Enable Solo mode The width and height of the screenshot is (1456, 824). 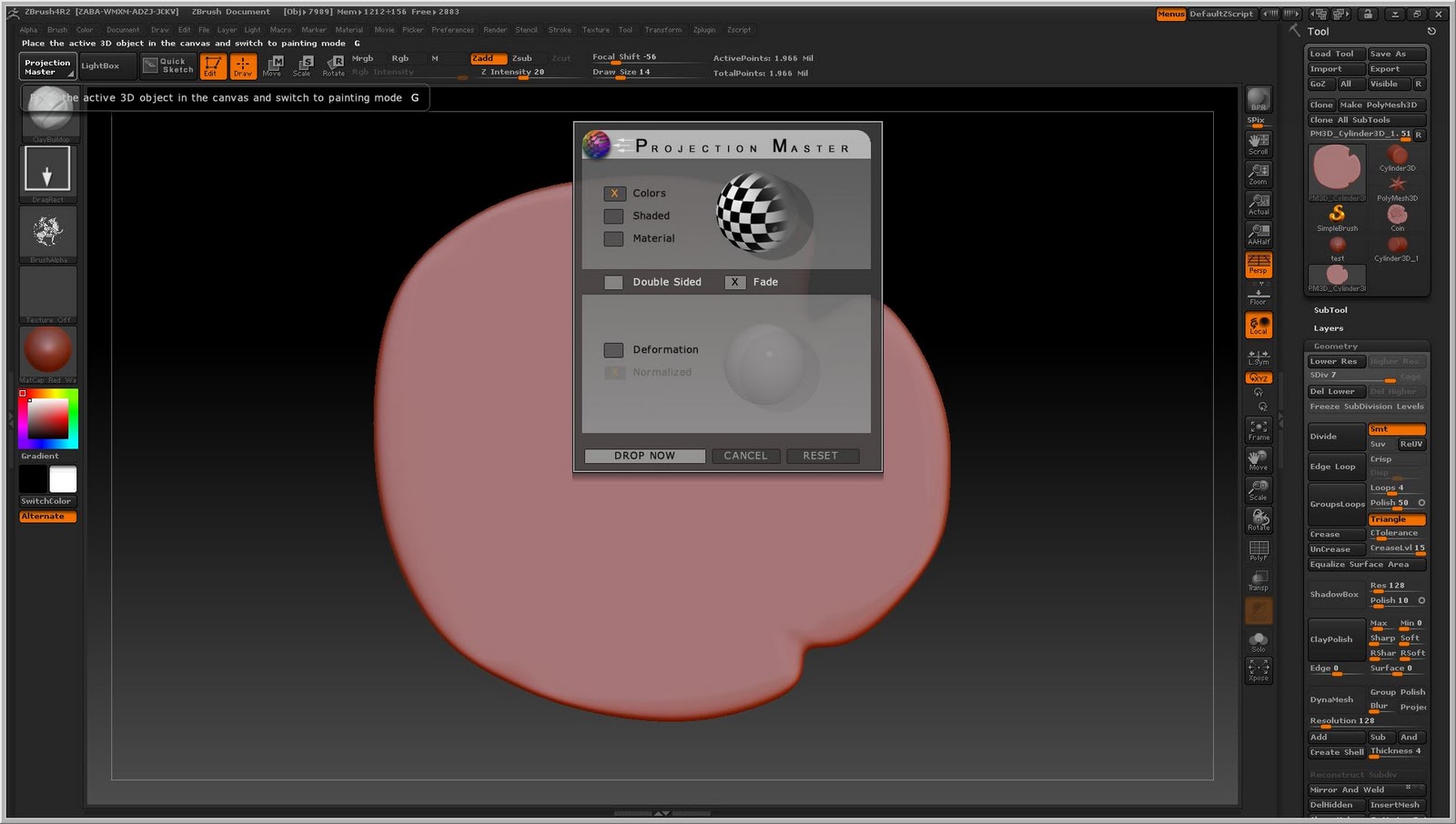coord(1259,642)
